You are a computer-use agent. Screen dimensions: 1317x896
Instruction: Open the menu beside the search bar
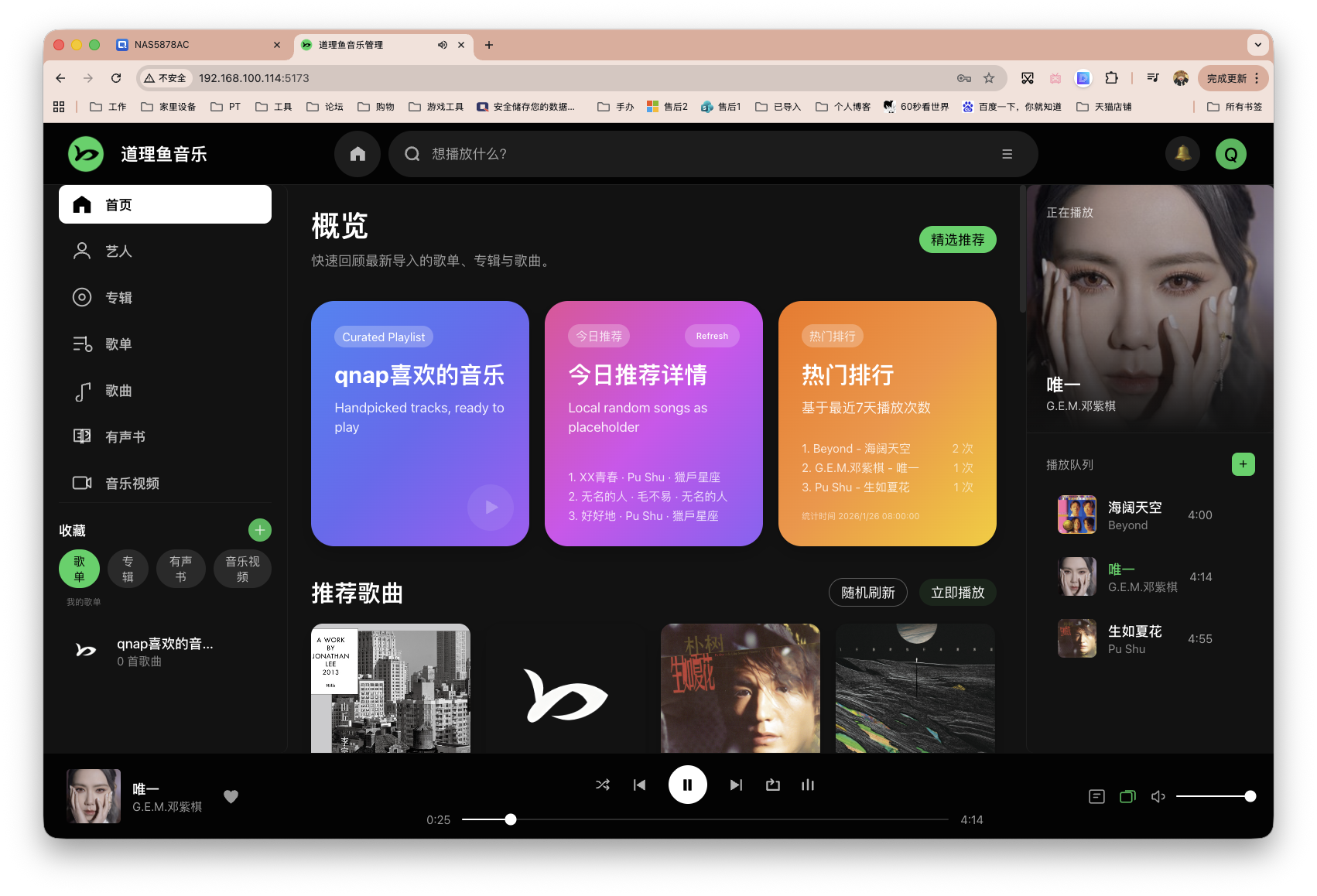coord(1007,153)
